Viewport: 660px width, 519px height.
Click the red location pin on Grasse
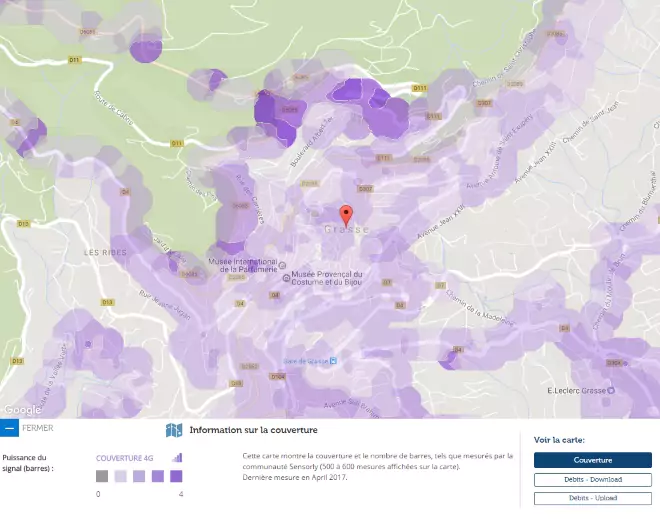(x=346, y=216)
